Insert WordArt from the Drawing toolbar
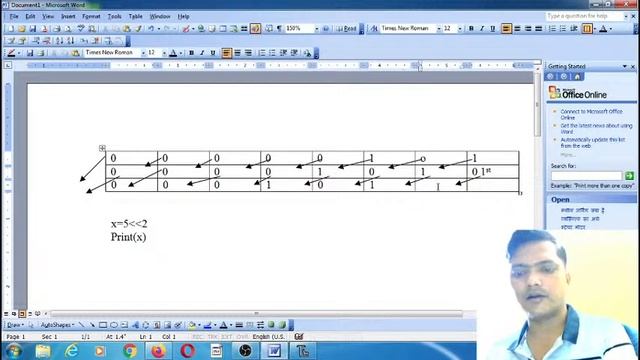The width and height of the screenshot is (640, 360). [135, 325]
